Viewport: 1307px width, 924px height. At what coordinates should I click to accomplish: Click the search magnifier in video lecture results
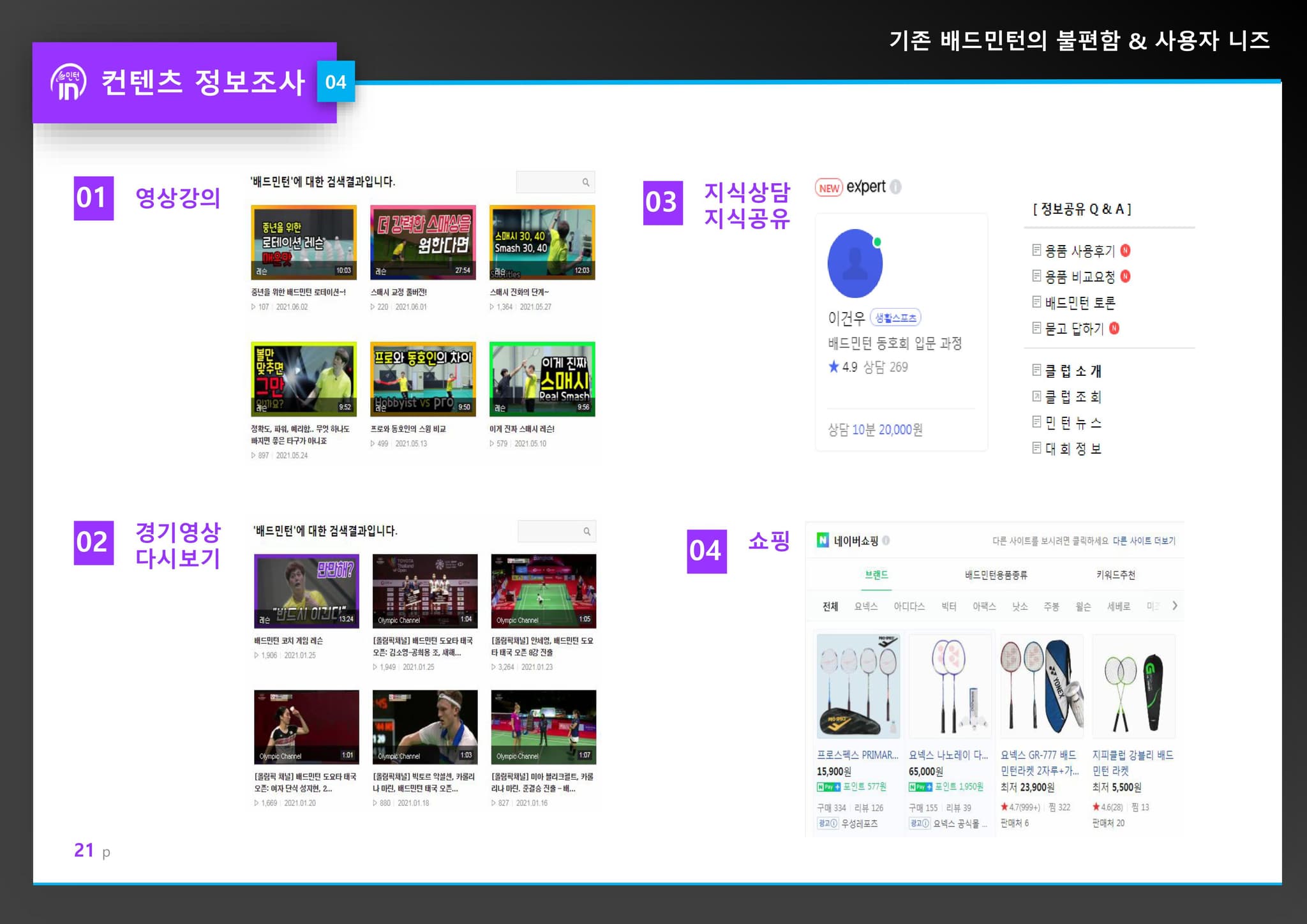point(585,183)
